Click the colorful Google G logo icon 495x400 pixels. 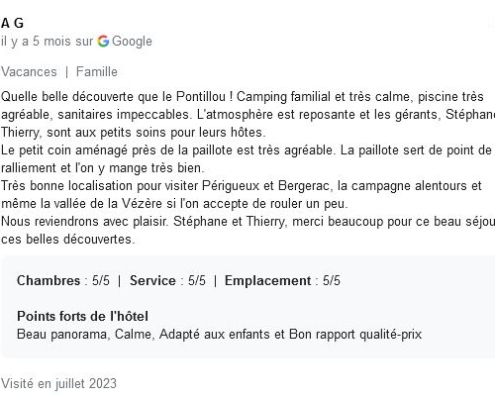click(103, 41)
